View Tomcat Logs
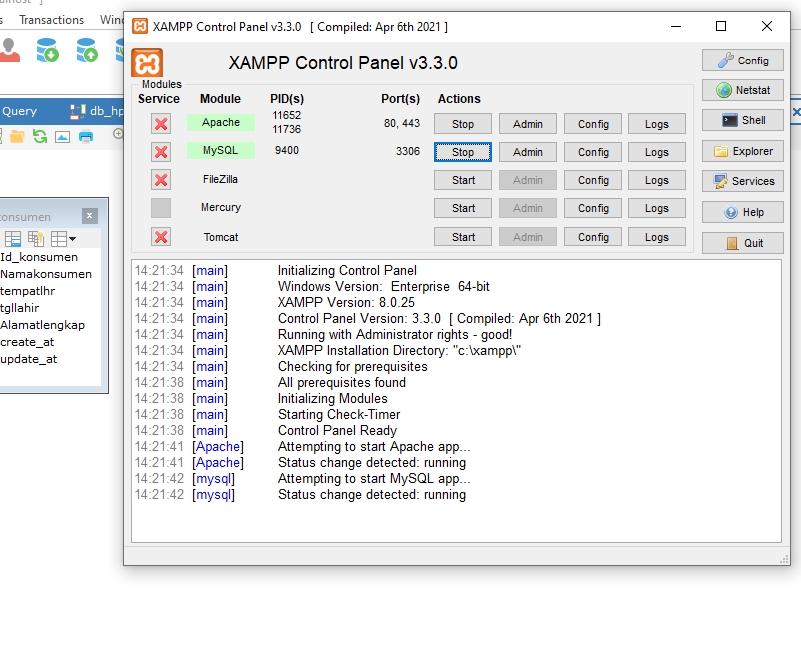The image size is (801, 645). click(x=656, y=237)
